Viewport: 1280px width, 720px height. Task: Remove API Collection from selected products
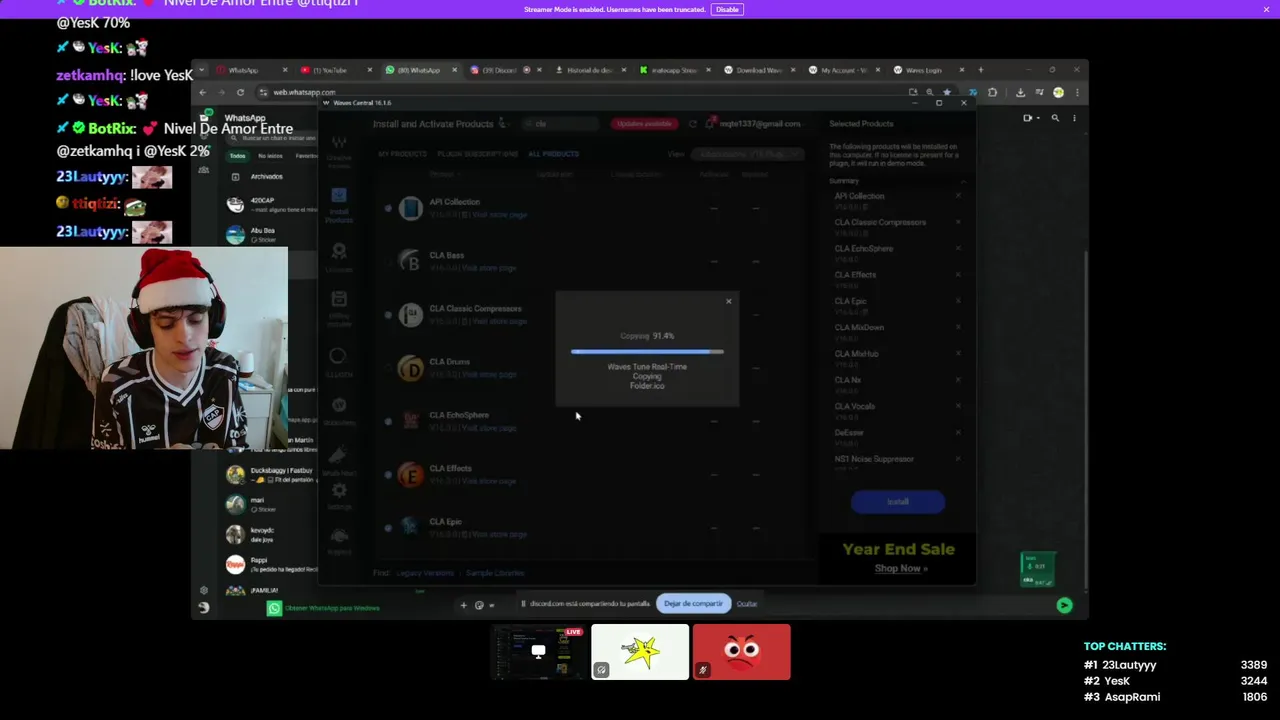[x=958, y=196]
